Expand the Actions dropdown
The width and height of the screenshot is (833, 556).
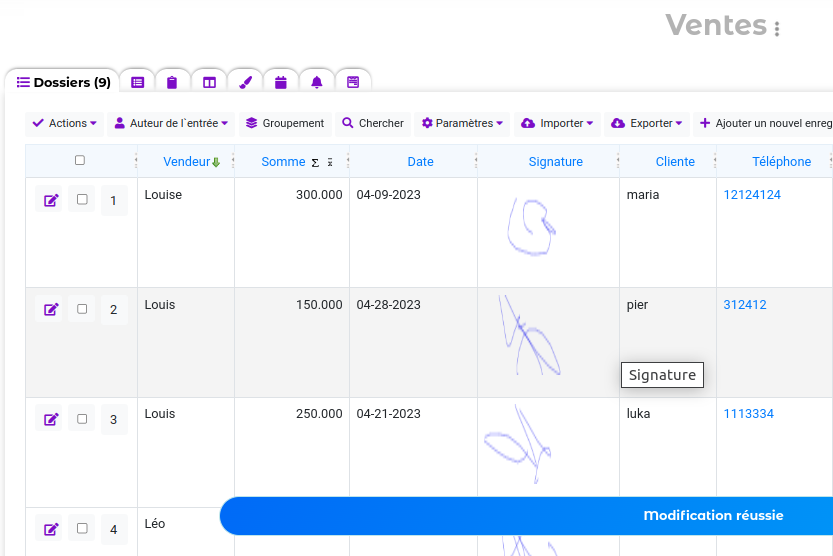point(65,123)
